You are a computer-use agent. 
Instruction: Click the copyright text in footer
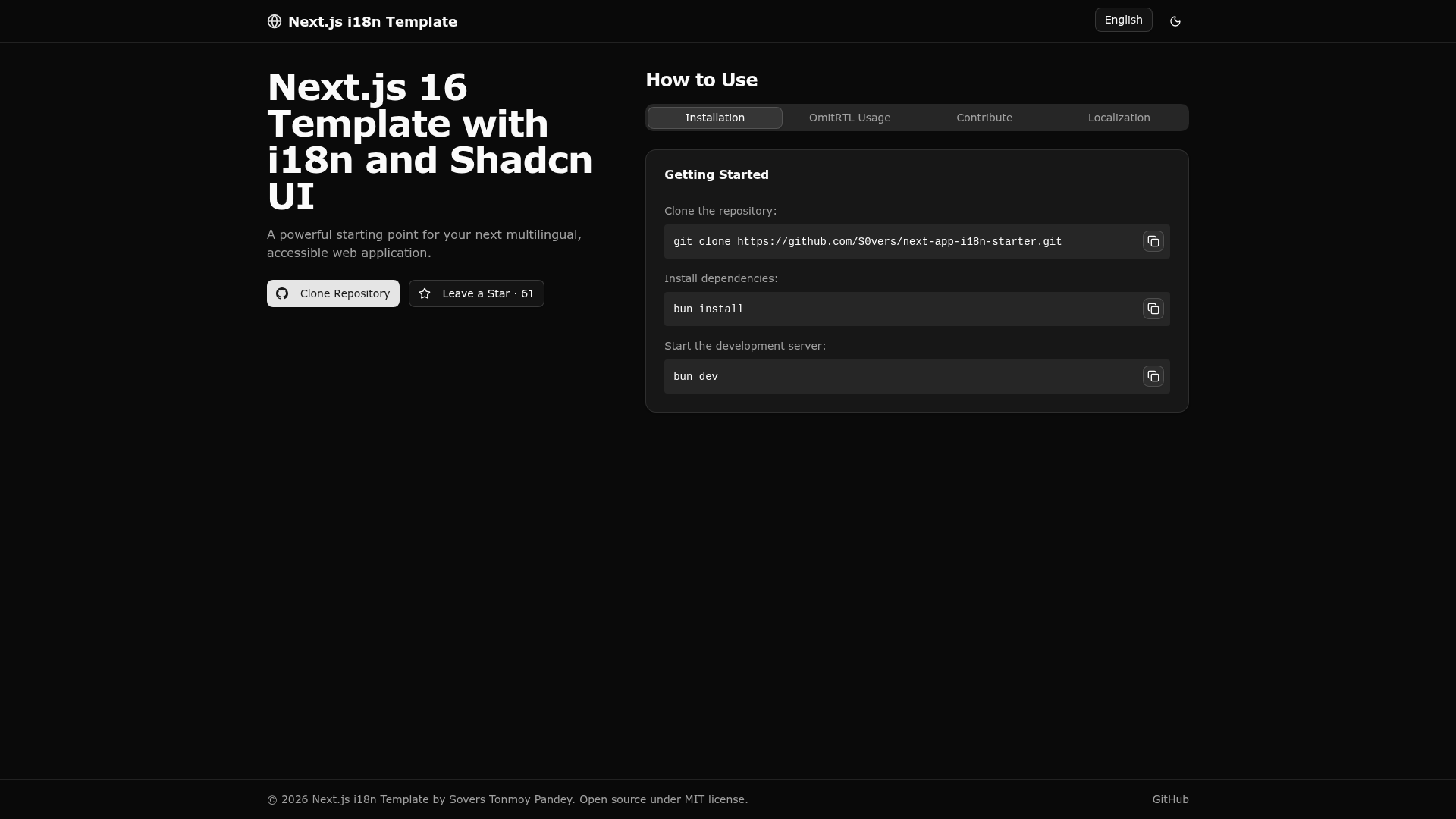pos(507,799)
